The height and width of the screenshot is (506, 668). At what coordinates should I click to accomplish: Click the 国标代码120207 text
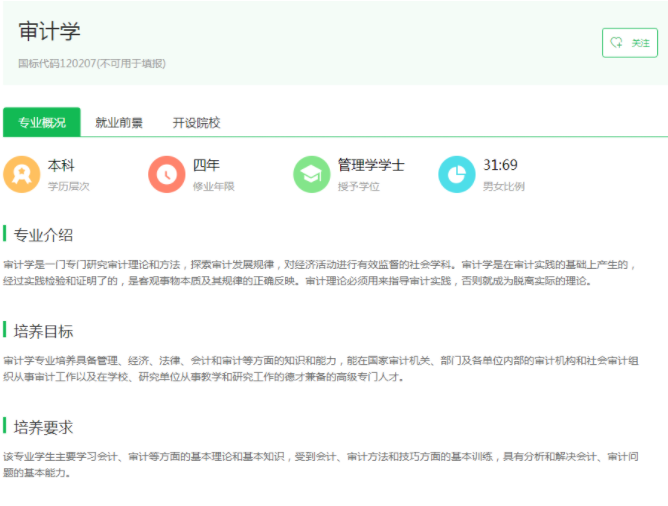pyautogui.click(x=92, y=63)
